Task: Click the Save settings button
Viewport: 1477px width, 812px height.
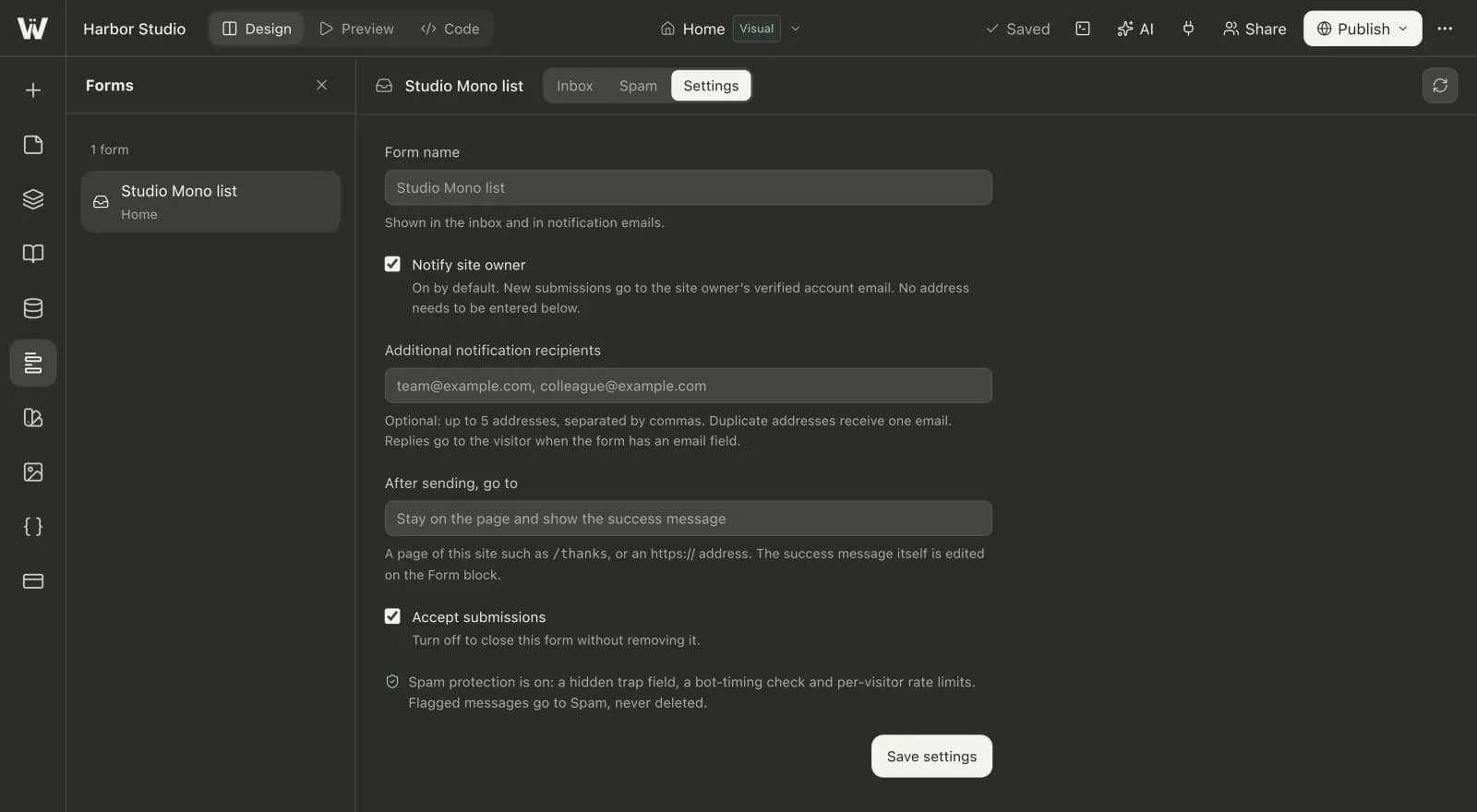Action: pos(931,757)
